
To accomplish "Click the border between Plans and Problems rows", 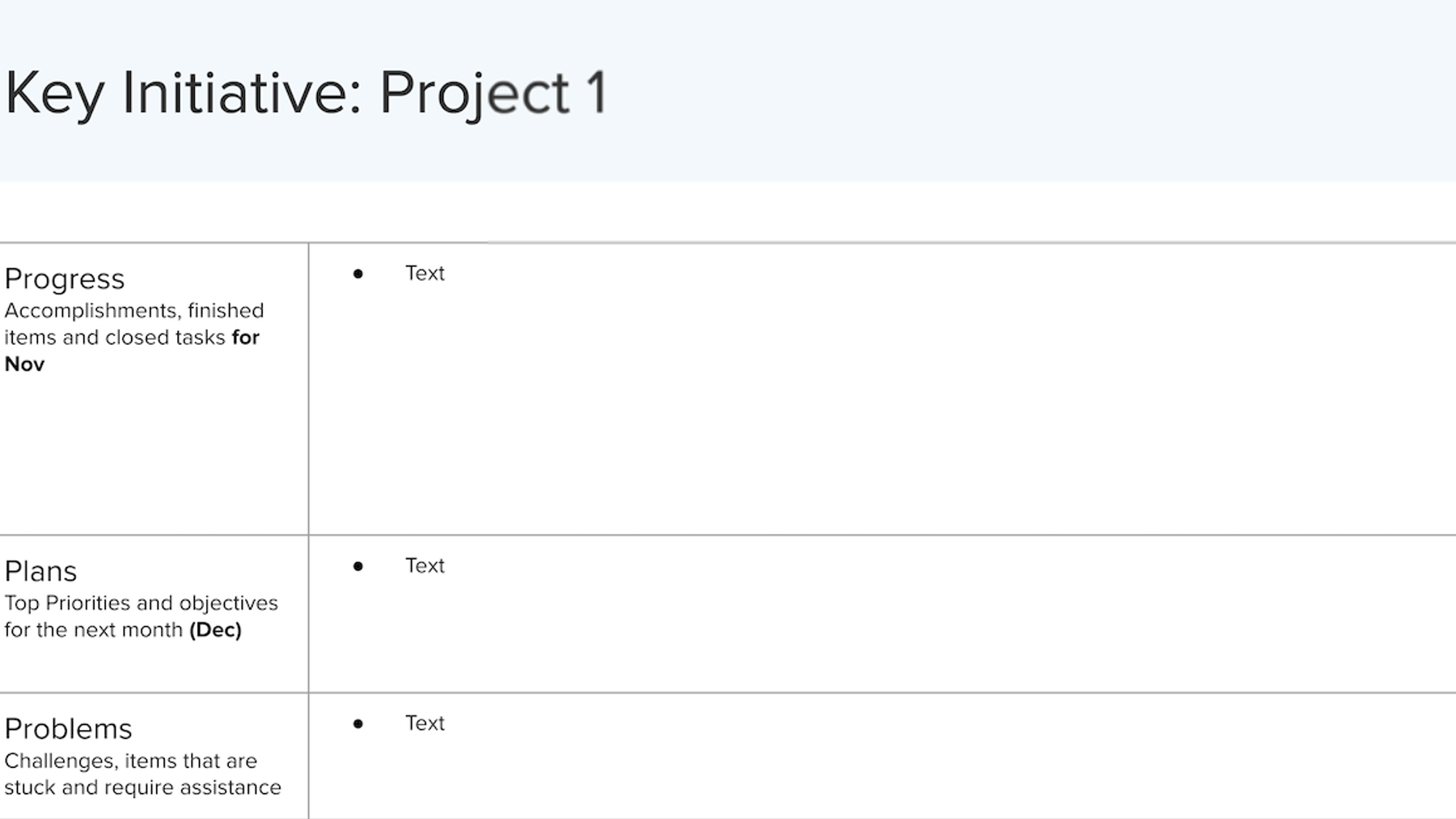I will click(728, 693).
